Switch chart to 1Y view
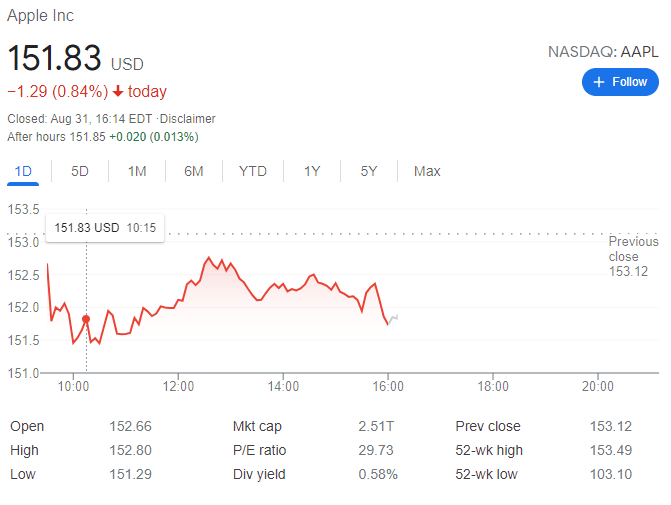The image size is (671, 505). [312, 171]
